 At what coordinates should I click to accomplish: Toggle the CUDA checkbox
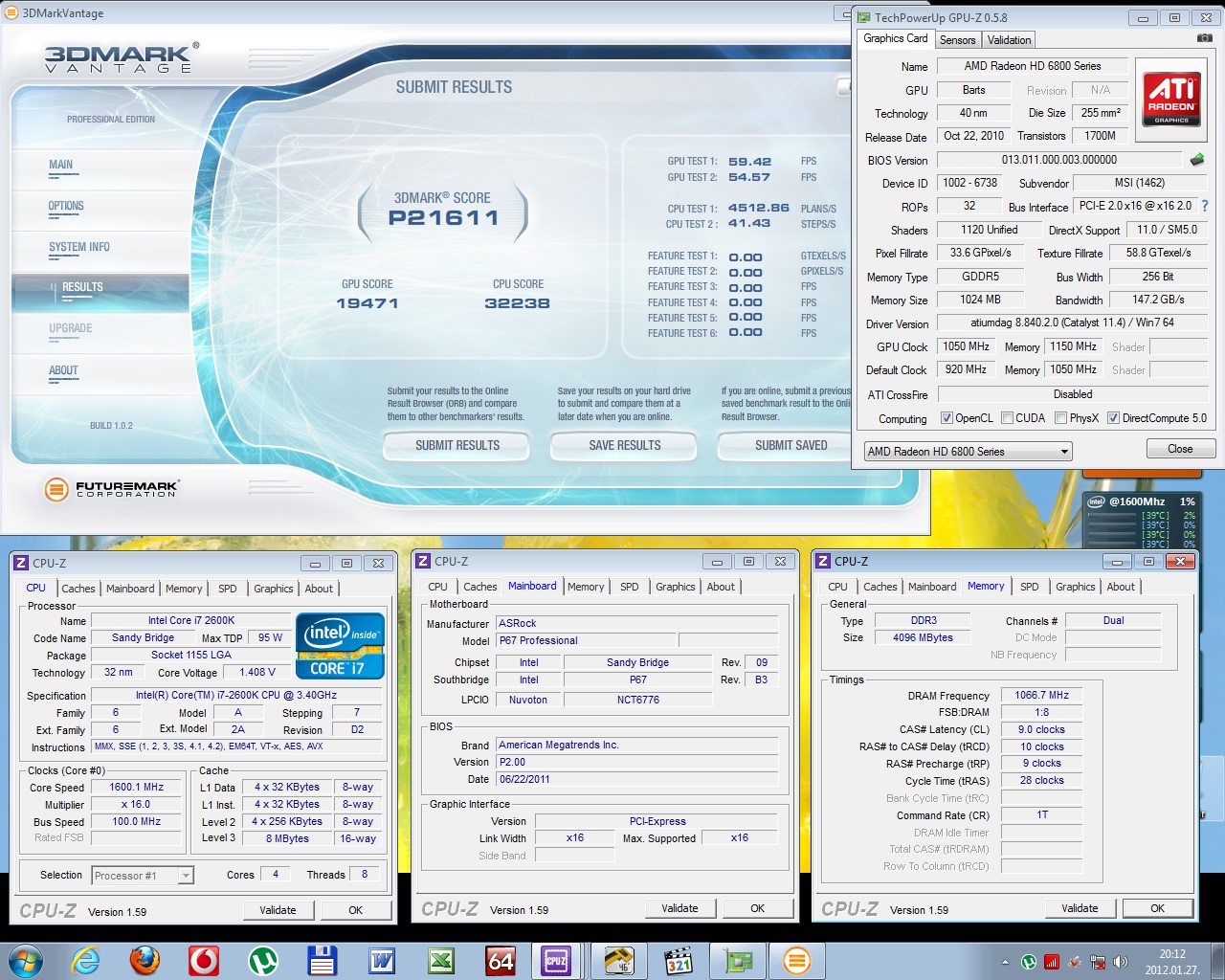point(1007,418)
